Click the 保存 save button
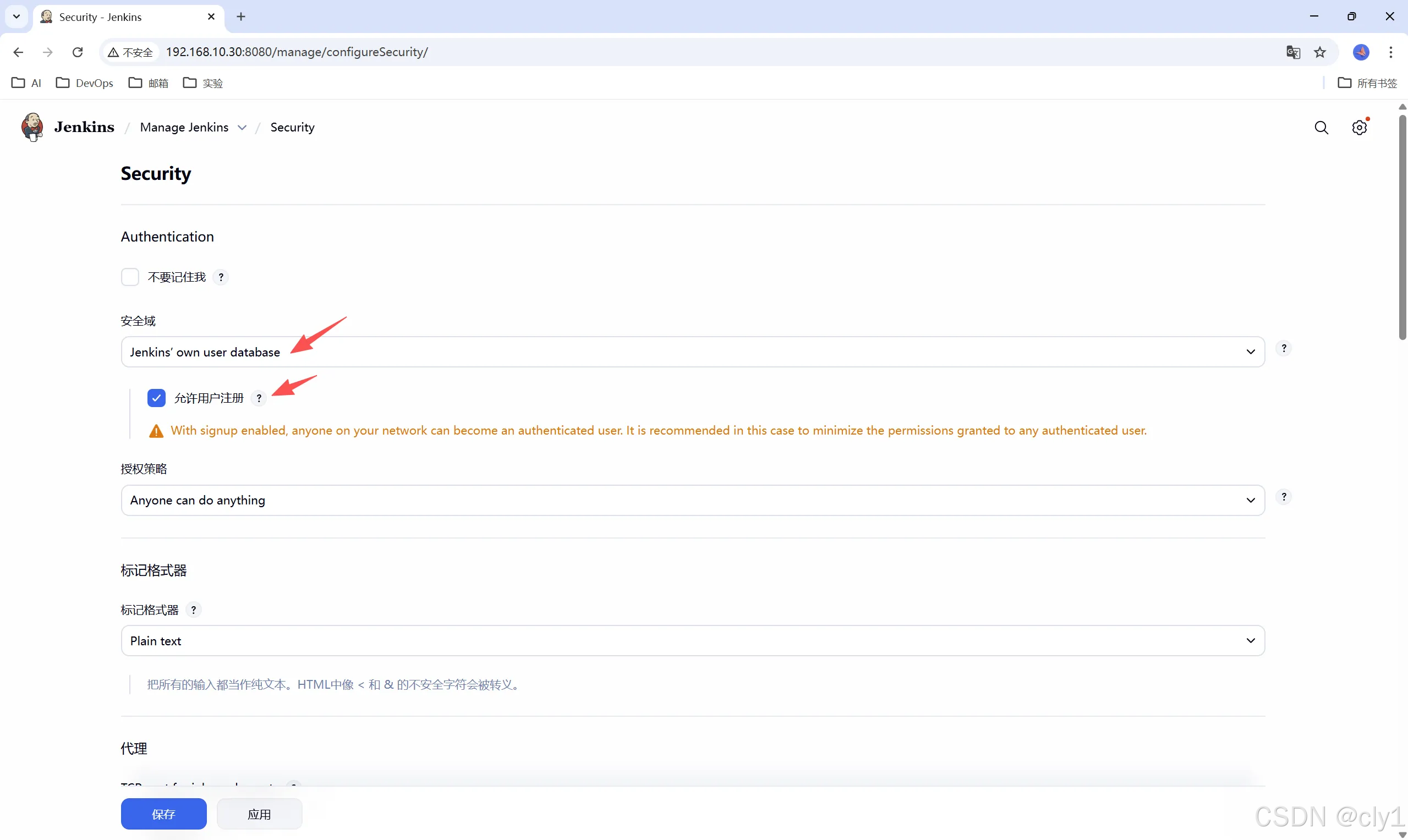Screen dimensions: 1408x840 163,814
